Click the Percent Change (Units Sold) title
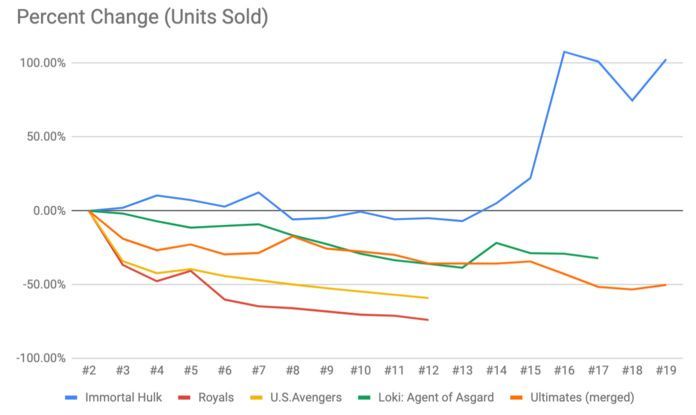The height and width of the screenshot is (415, 696). (143, 18)
